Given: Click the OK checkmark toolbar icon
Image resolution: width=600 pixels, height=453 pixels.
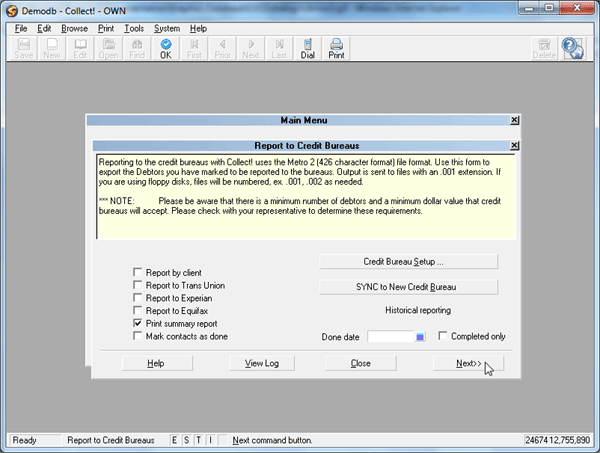Looking at the screenshot, I should tap(166, 49).
